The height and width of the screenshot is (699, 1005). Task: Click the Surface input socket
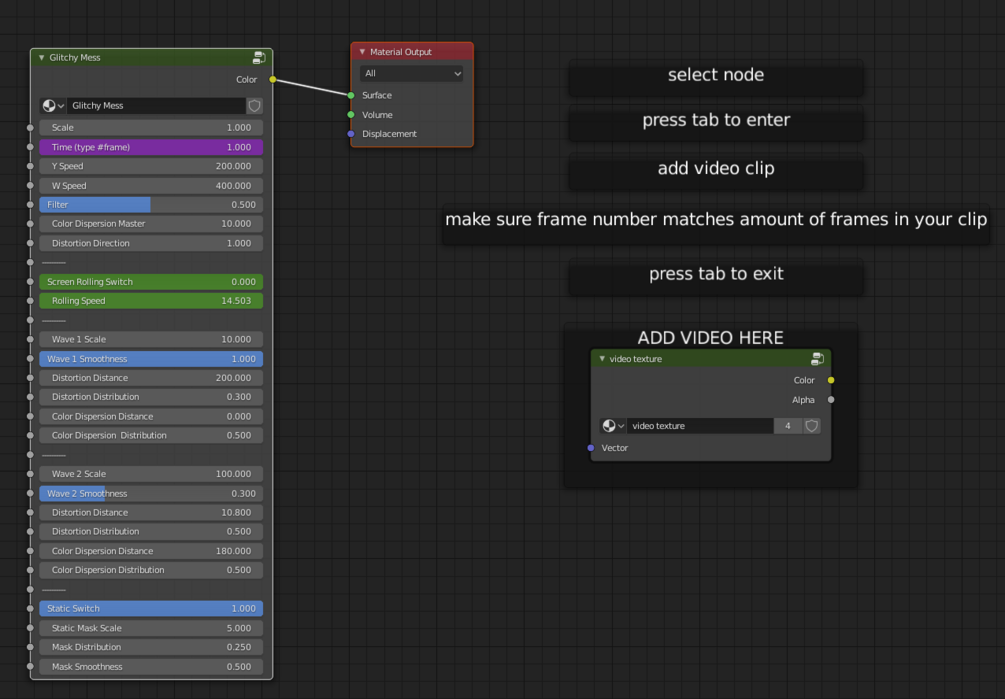pyautogui.click(x=351, y=95)
